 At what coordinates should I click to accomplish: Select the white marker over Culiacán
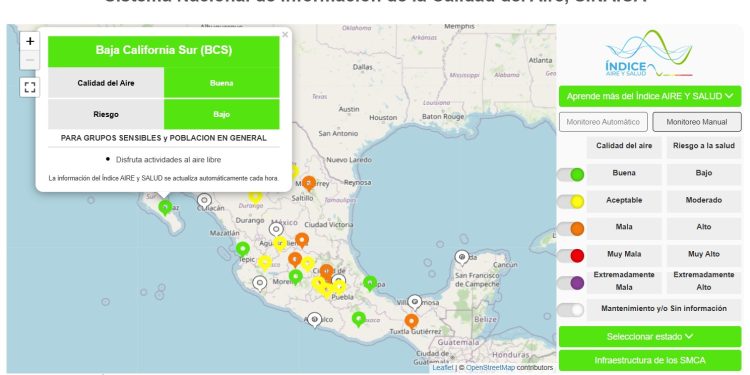tap(204, 201)
